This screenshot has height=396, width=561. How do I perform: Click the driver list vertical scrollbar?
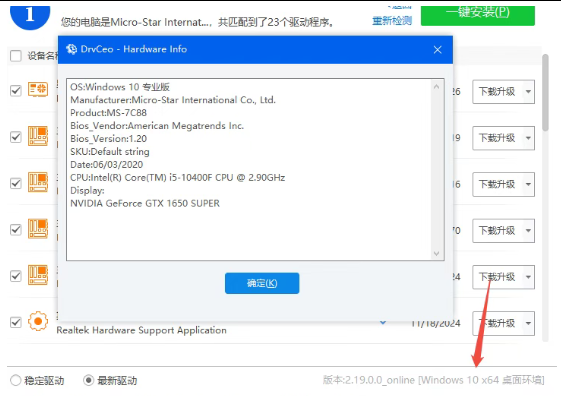[x=545, y=92]
